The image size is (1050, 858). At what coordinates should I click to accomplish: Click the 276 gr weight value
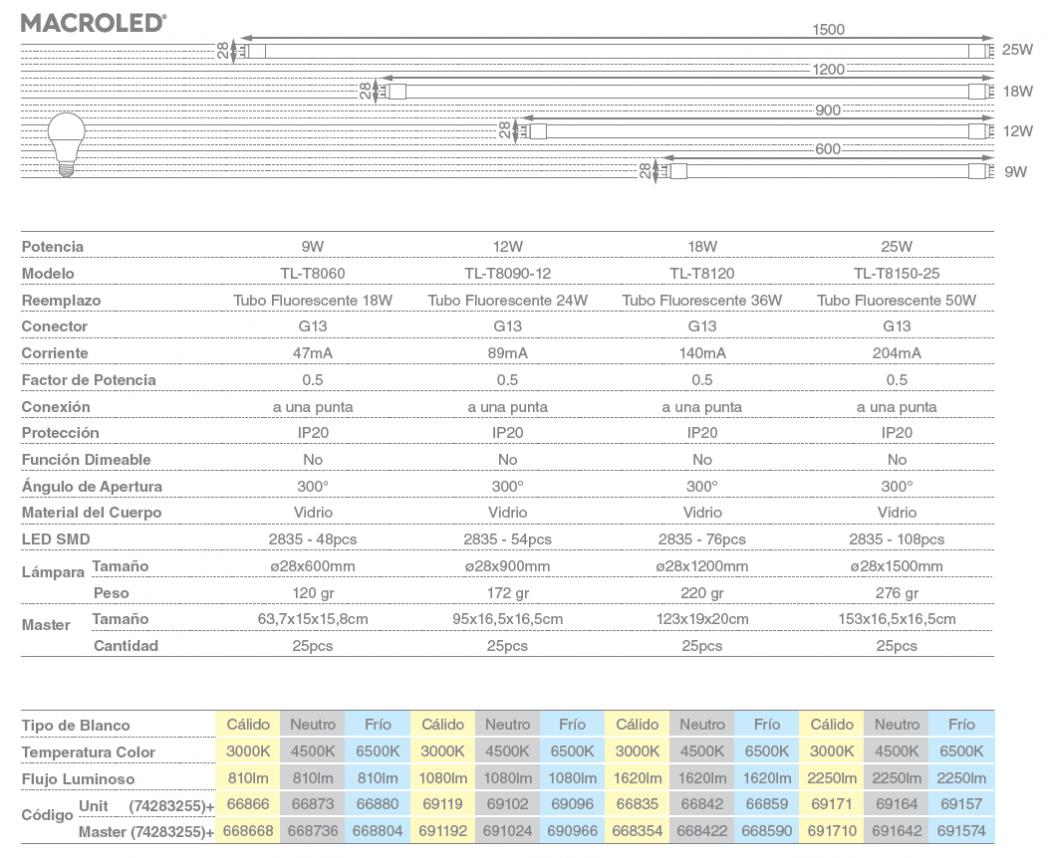point(897,593)
